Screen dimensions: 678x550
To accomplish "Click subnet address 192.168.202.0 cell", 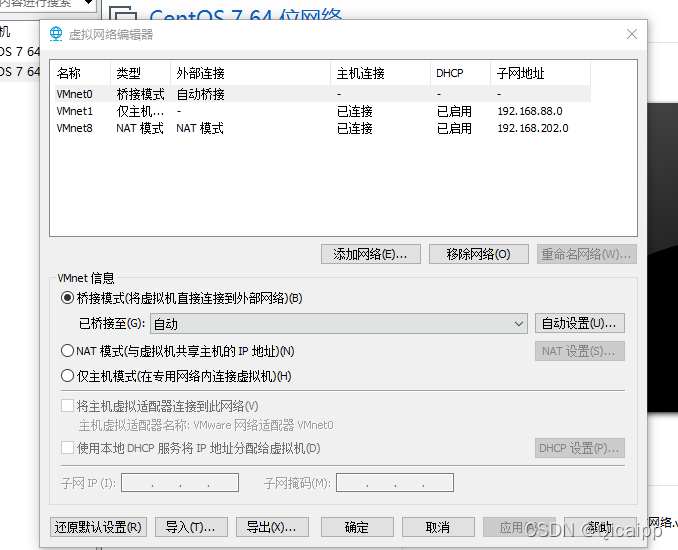I will click(533, 128).
